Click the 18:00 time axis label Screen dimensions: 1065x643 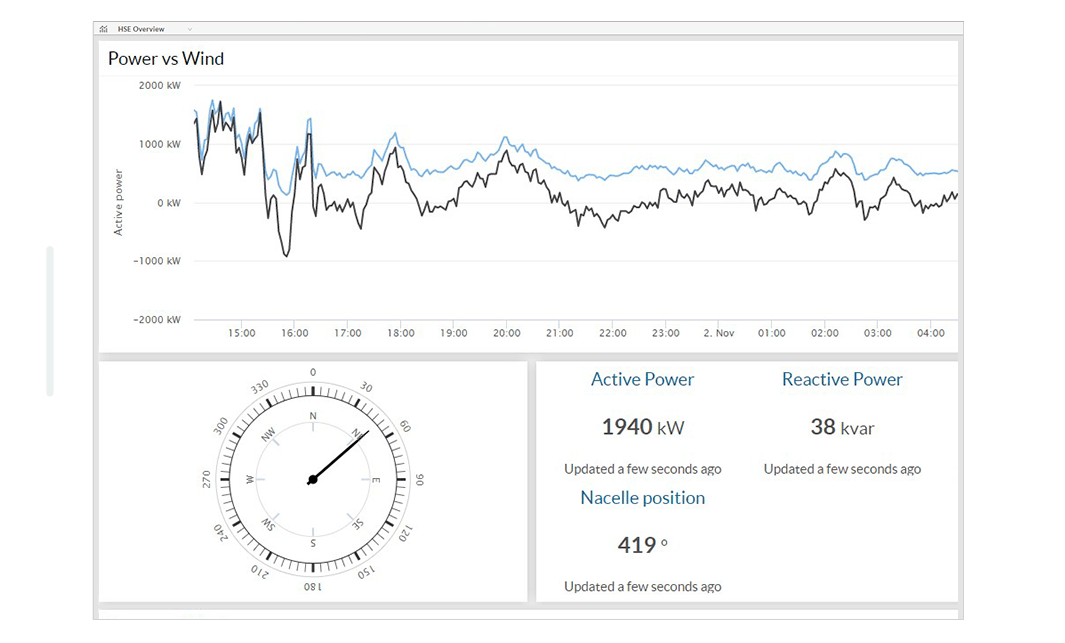tap(401, 333)
